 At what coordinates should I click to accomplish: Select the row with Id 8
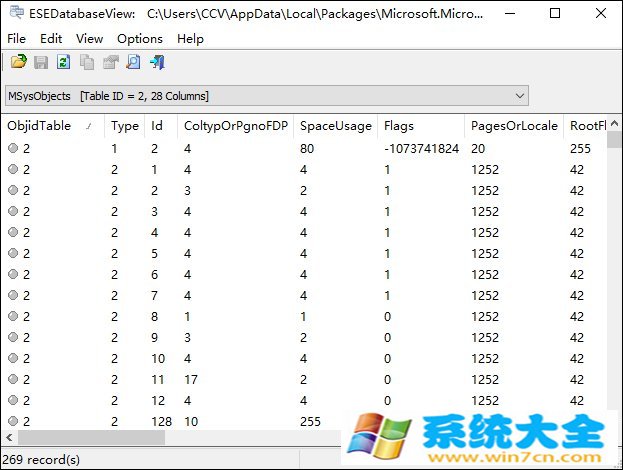[304, 317]
